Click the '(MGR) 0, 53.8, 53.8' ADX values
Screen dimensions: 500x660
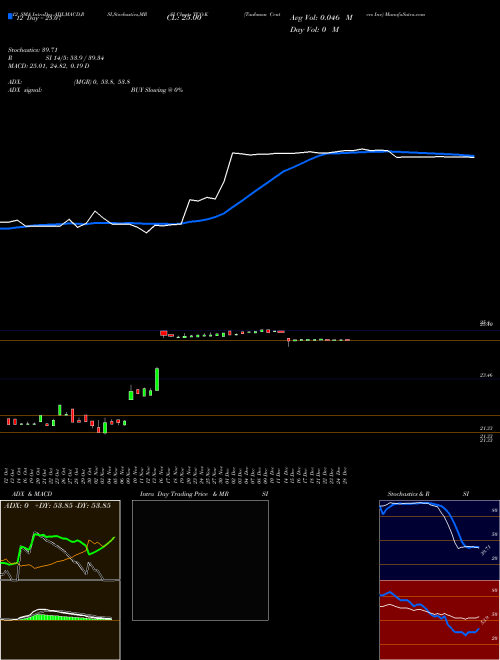101,82
